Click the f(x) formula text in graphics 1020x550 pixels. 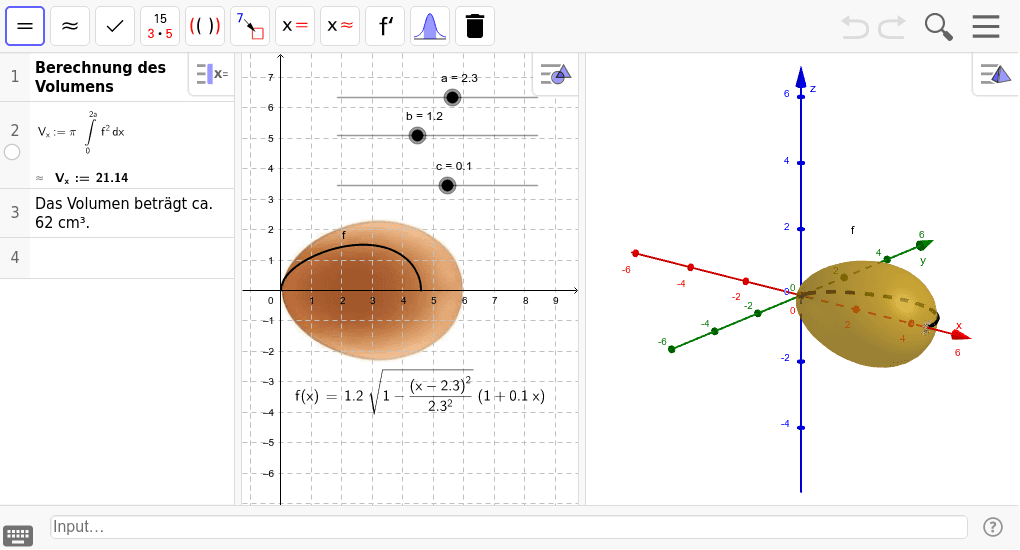tap(420, 392)
